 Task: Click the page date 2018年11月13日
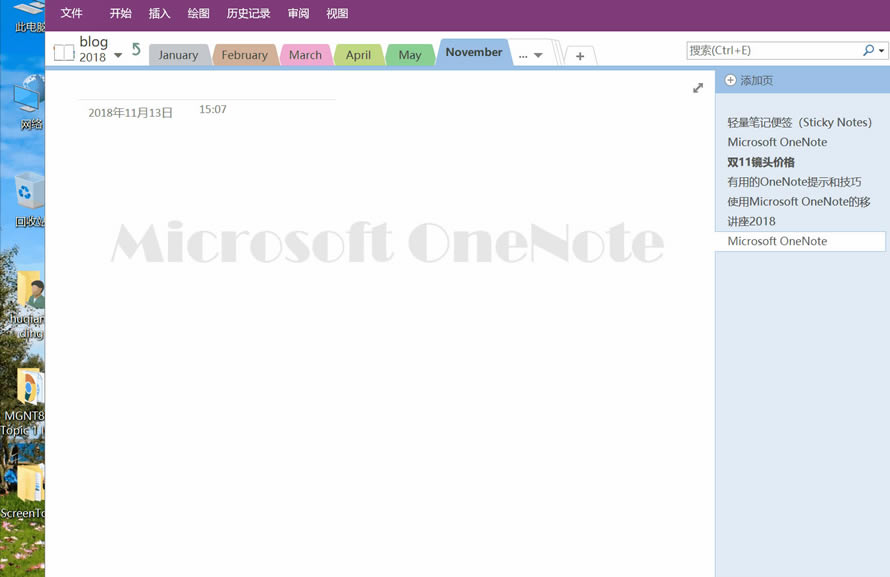(x=131, y=113)
